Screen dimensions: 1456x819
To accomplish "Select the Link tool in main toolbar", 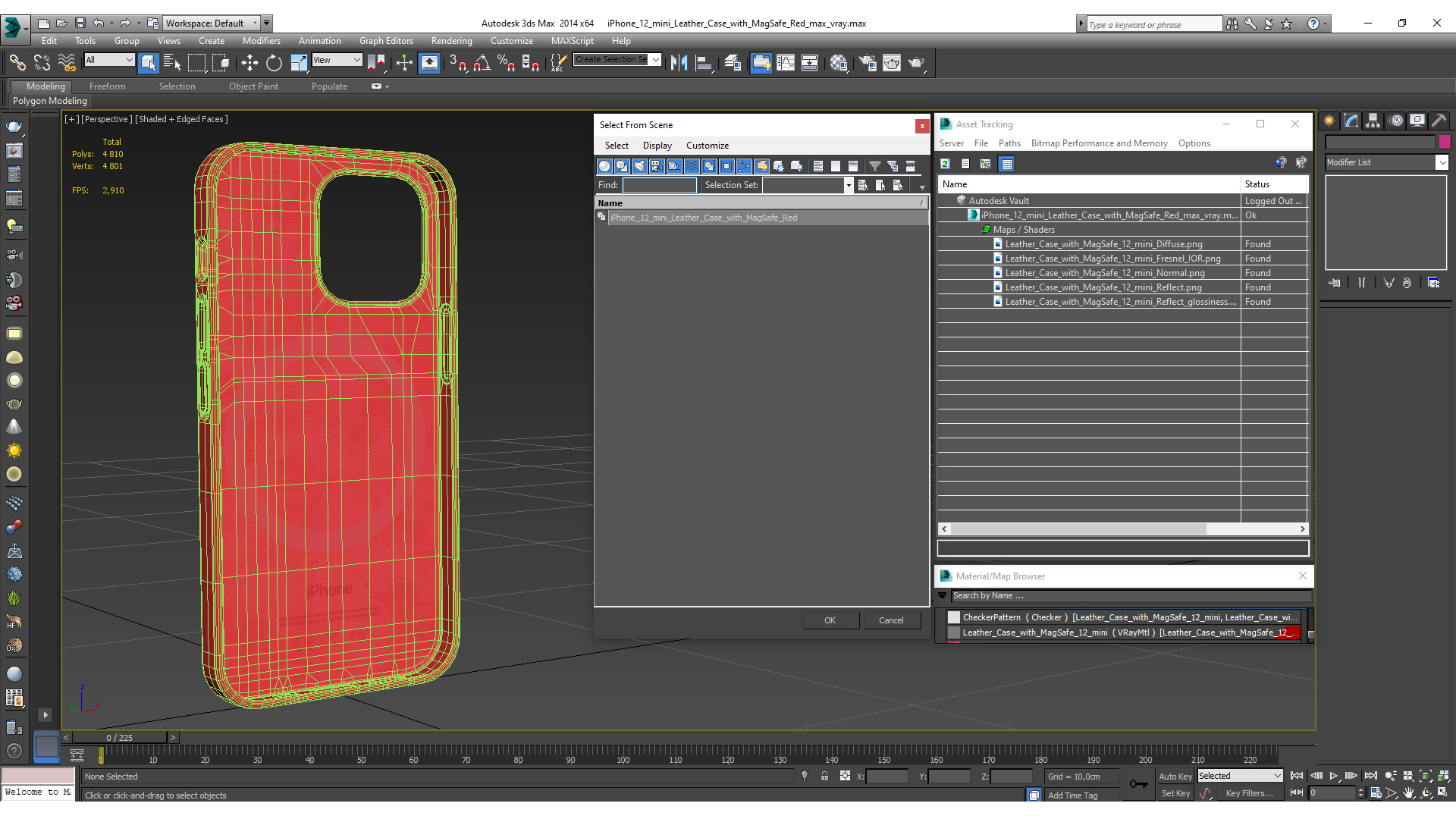I will (17, 63).
